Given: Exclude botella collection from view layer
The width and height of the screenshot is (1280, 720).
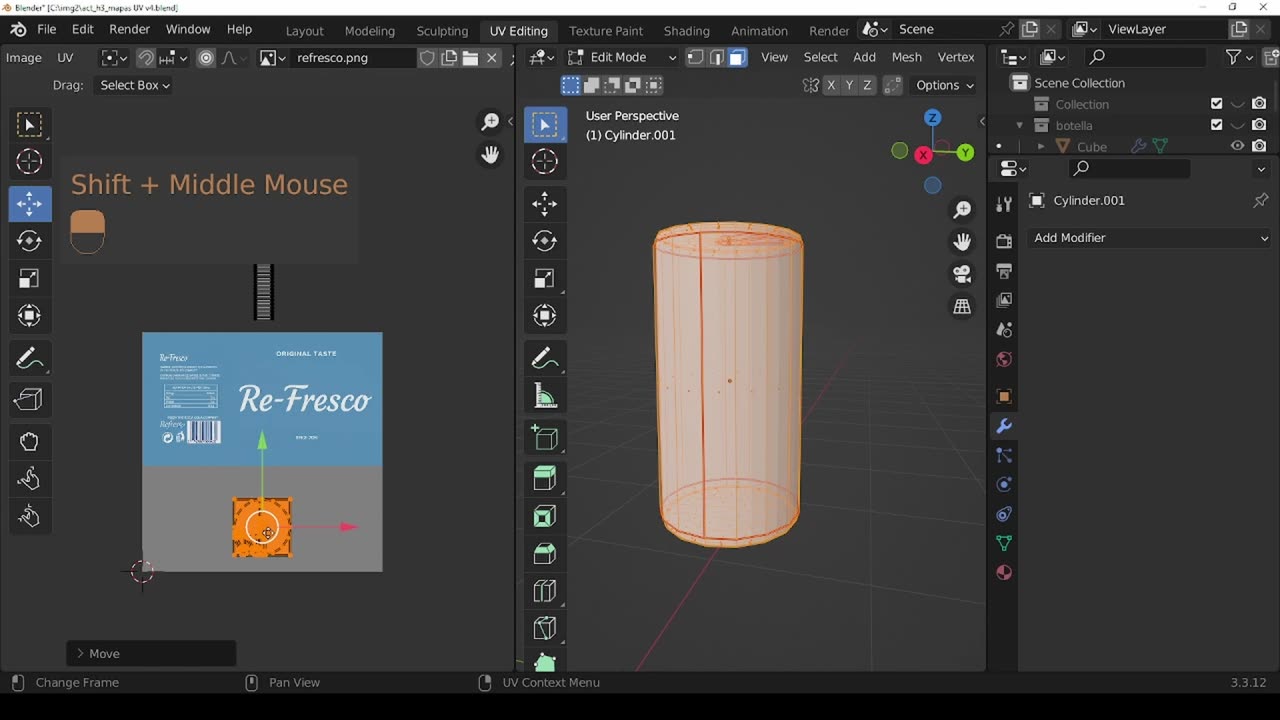Looking at the screenshot, I should 1216,125.
